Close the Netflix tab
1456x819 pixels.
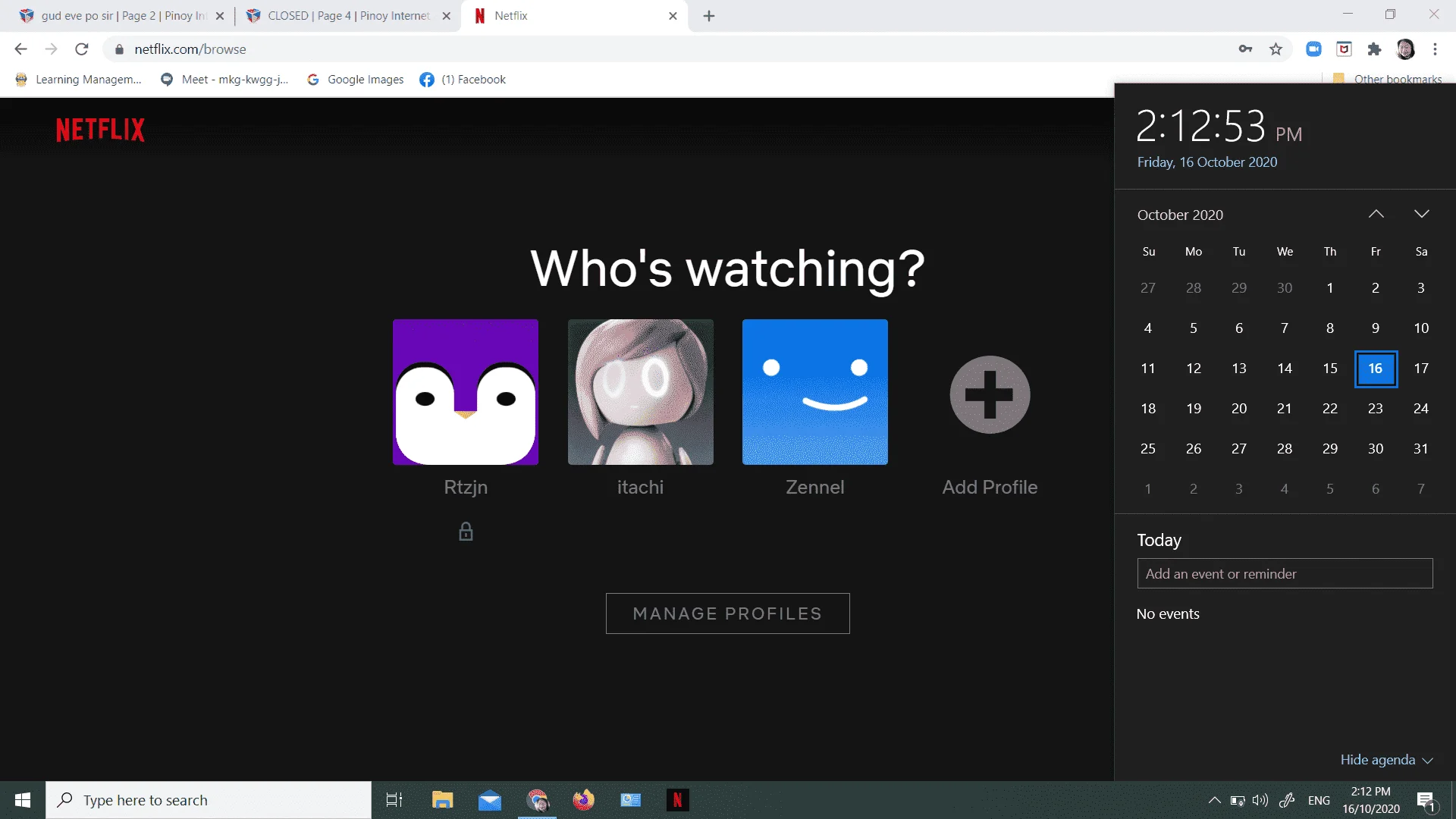673,16
